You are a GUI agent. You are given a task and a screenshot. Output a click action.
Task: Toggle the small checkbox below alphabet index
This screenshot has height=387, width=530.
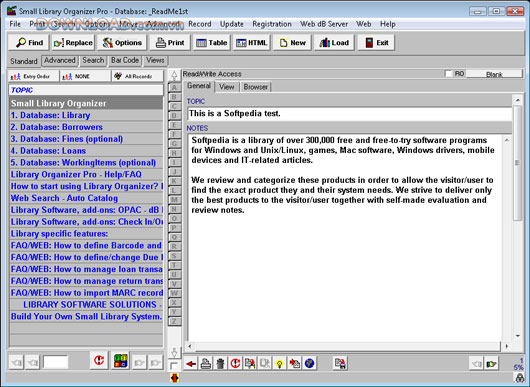174,366
